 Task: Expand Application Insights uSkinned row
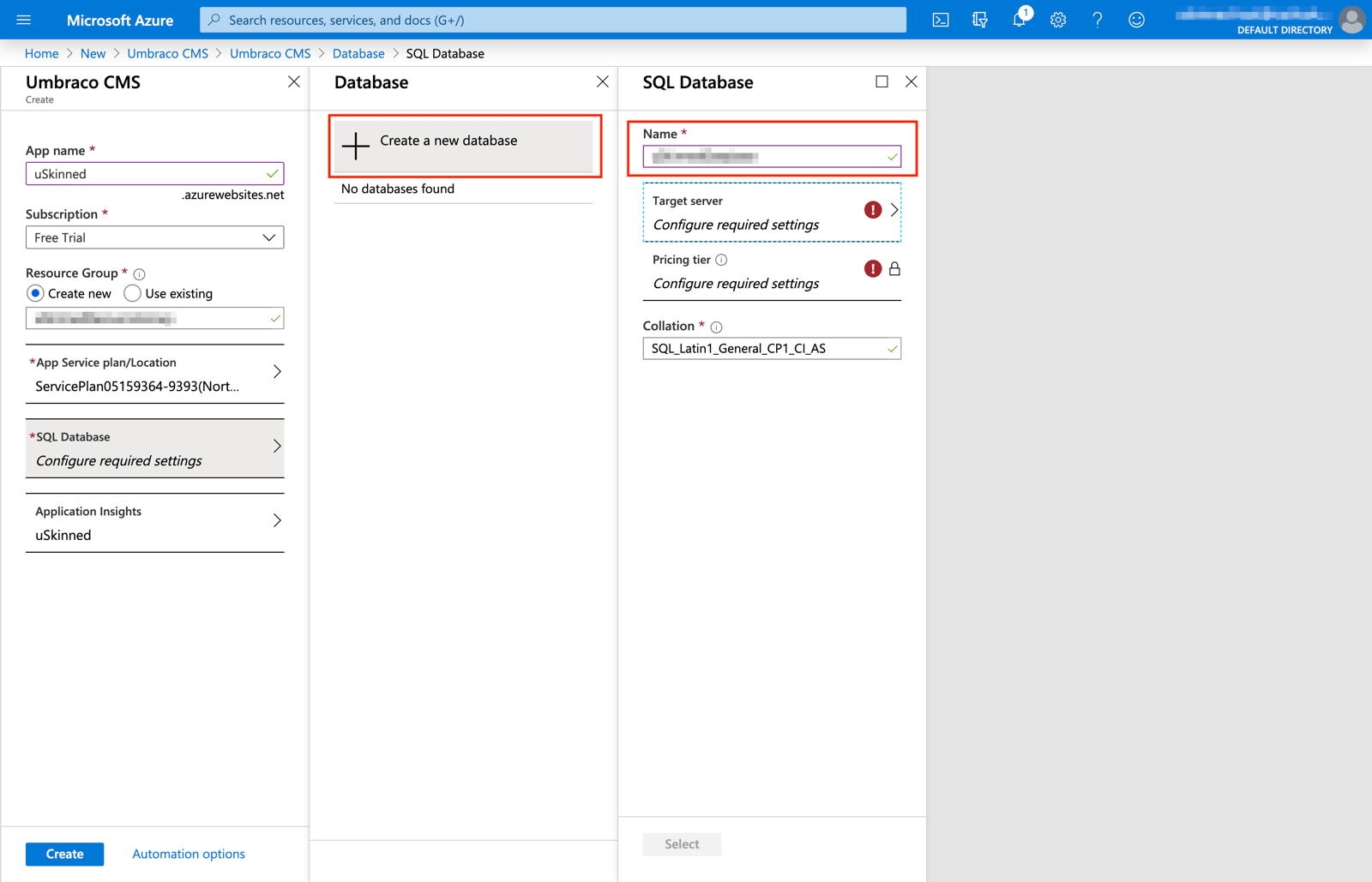(154, 523)
